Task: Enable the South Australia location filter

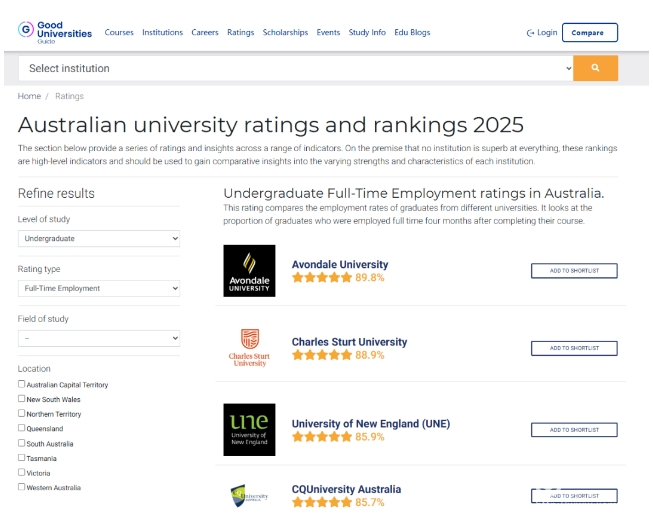Action: [x=21, y=443]
